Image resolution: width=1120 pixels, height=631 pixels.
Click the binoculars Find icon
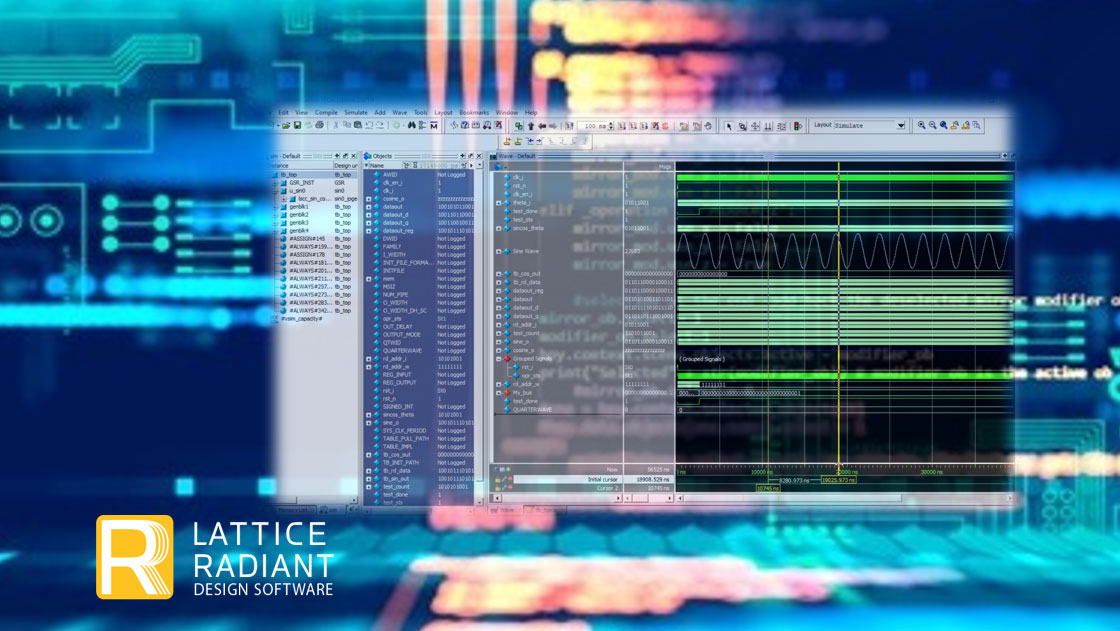pos(411,126)
